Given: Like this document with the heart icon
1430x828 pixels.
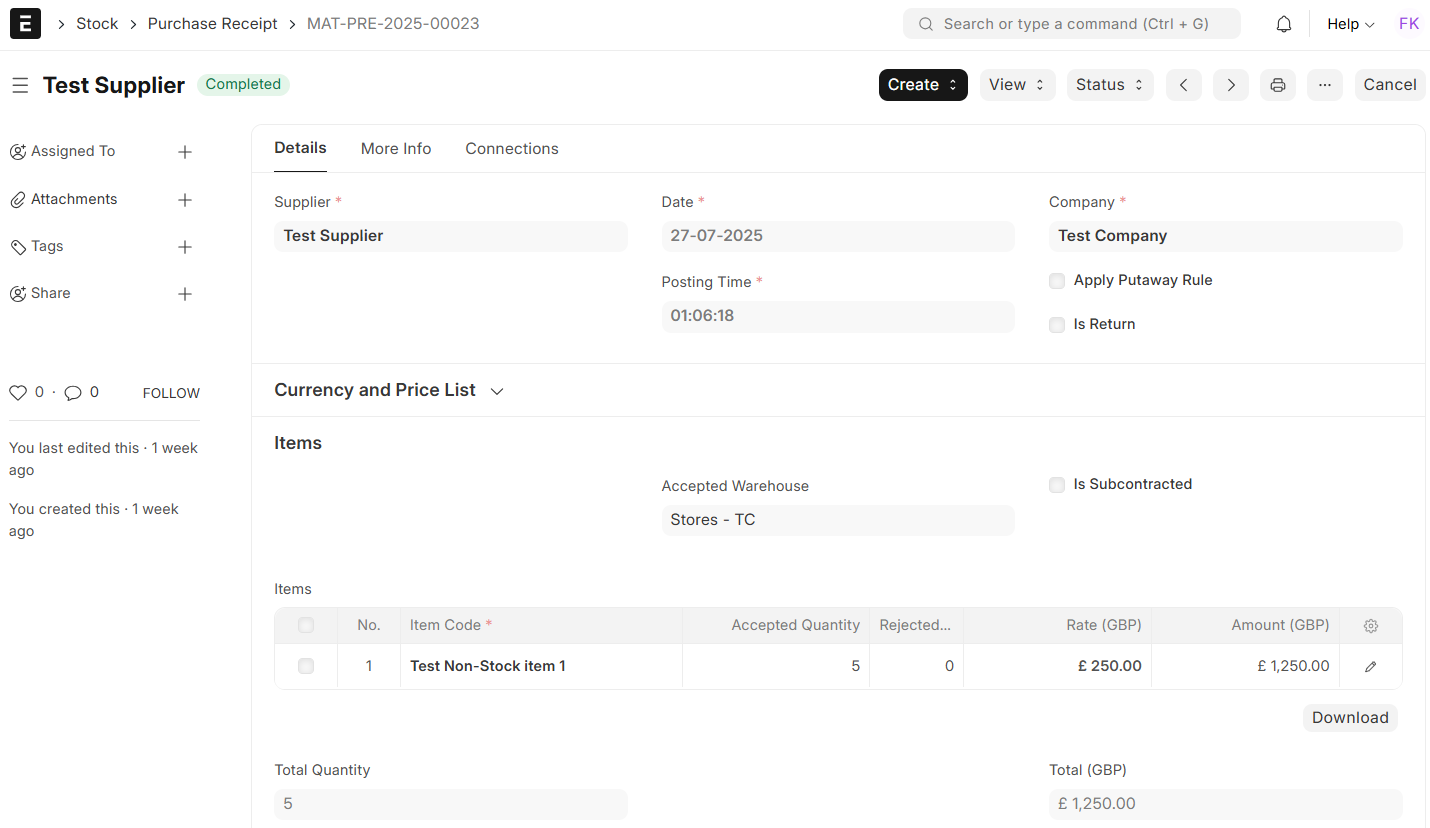Looking at the screenshot, I should (x=17, y=393).
